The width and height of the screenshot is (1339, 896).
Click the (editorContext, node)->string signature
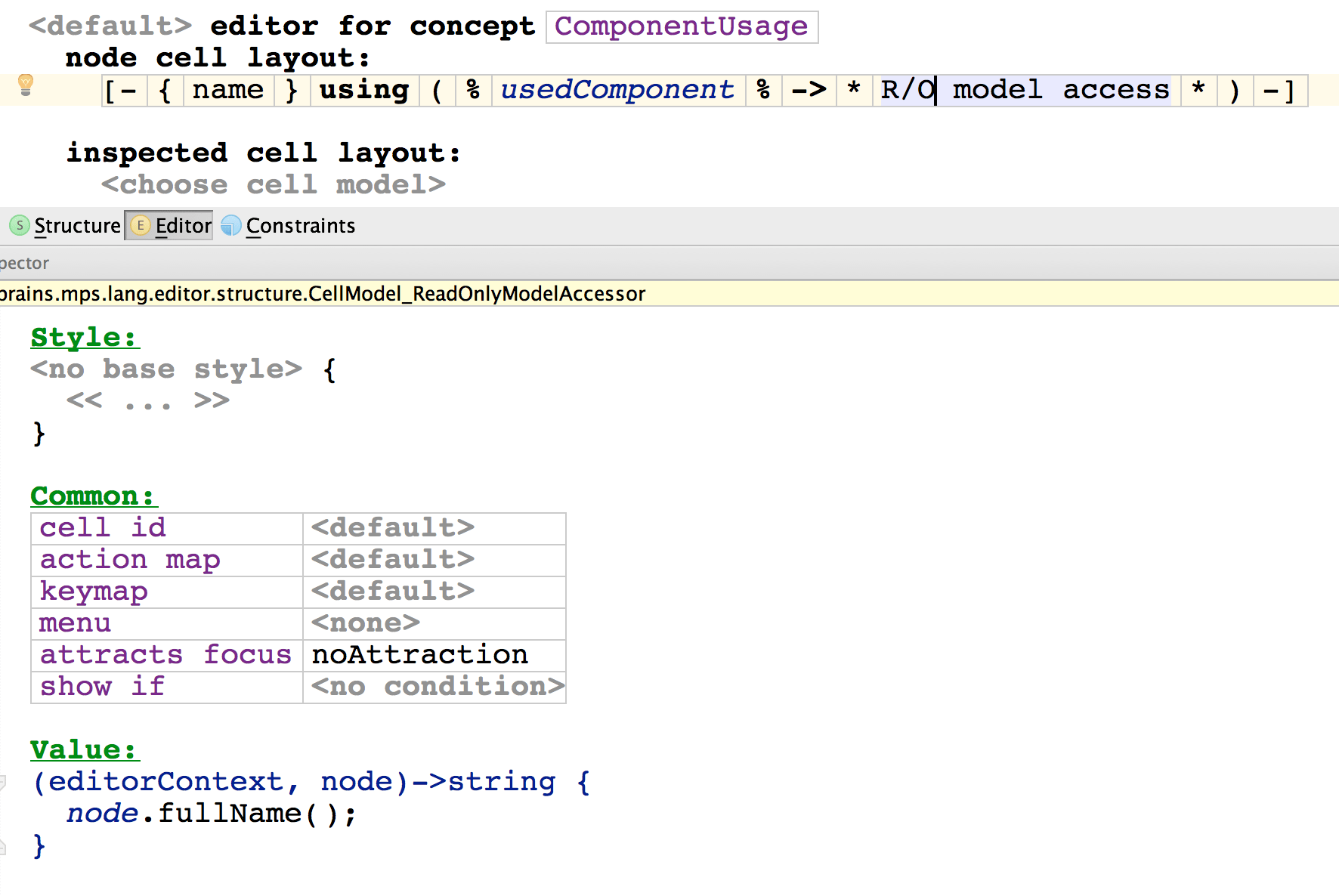click(x=294, y=781)
